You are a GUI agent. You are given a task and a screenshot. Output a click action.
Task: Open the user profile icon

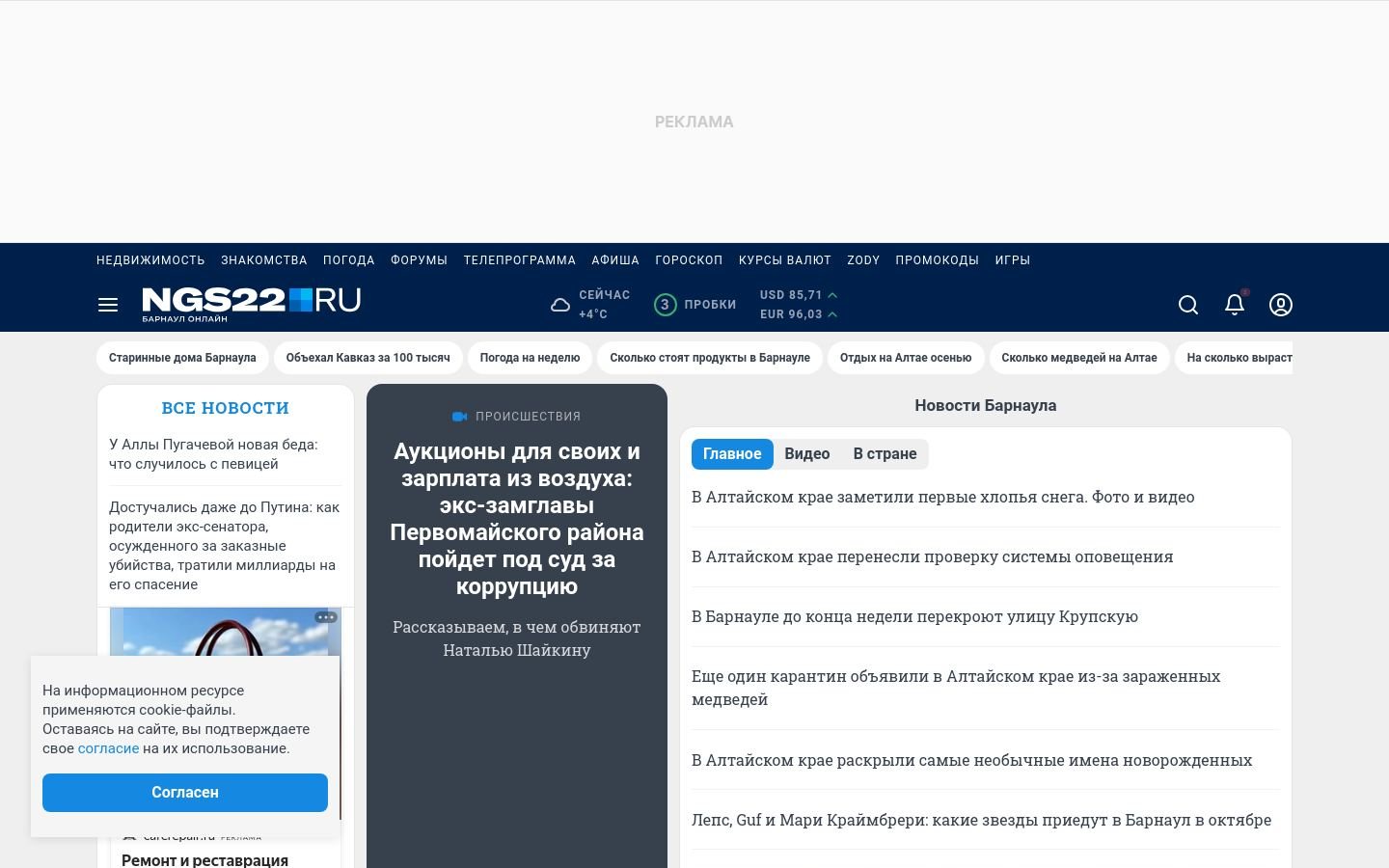click(1281, 305)
